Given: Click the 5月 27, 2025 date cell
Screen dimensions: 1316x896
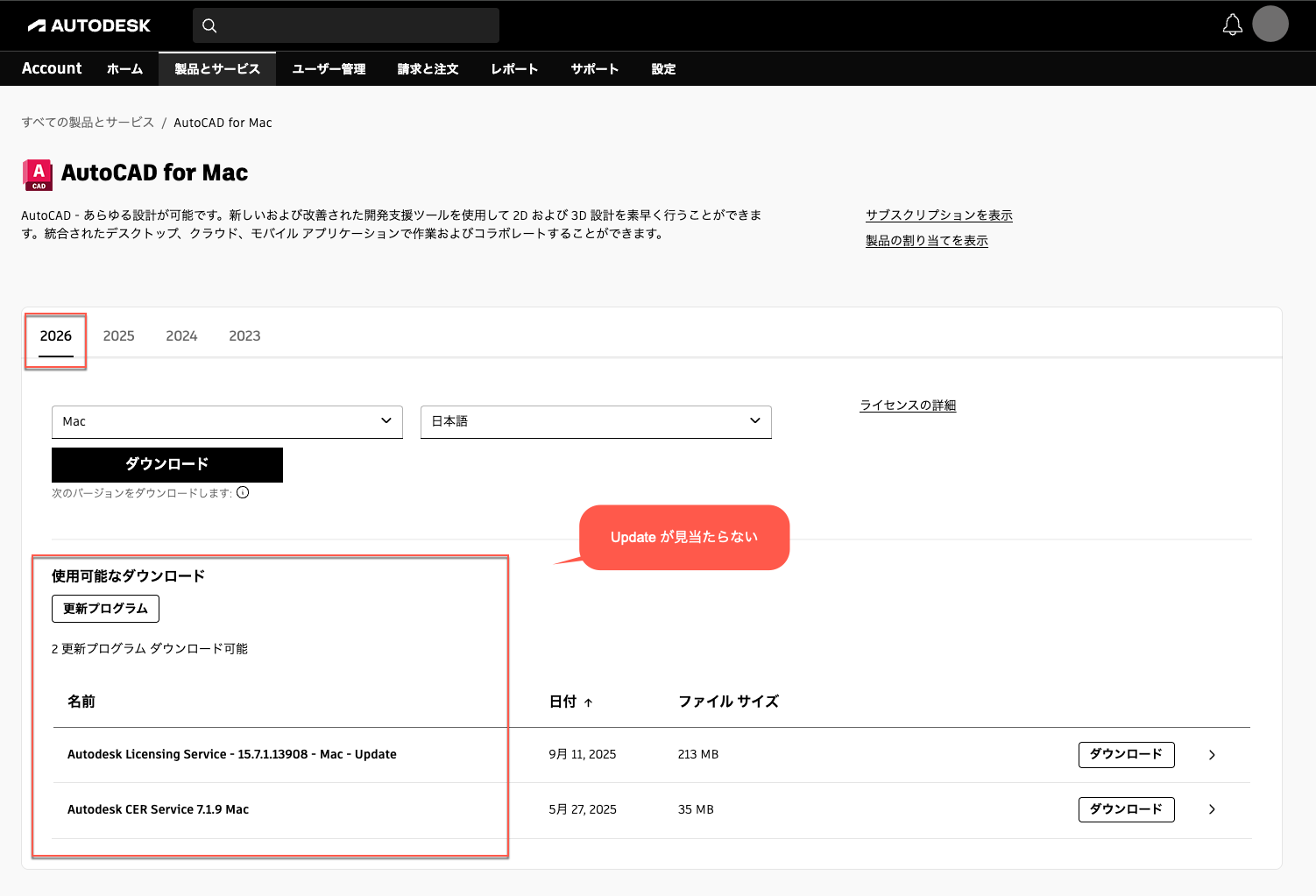Looking at the screenshot, I should (x=583, y=809).
